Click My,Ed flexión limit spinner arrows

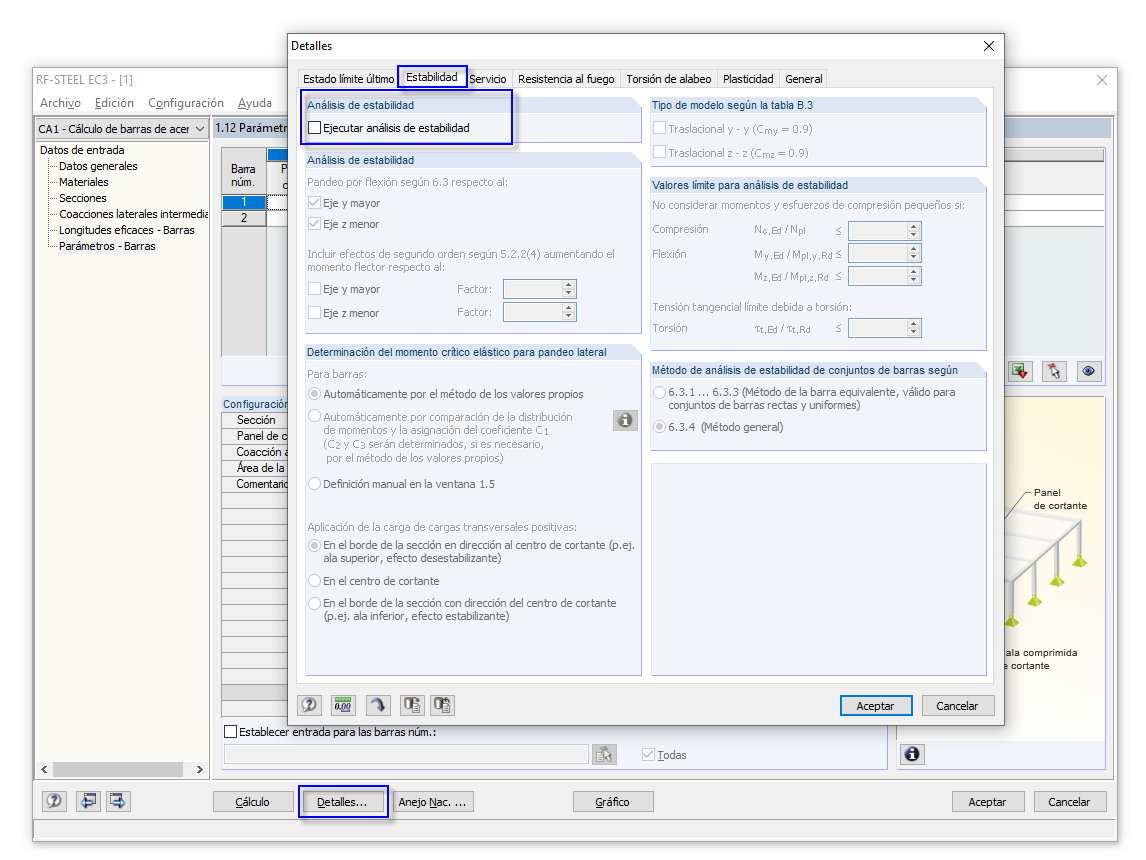(x=914, y=254)
